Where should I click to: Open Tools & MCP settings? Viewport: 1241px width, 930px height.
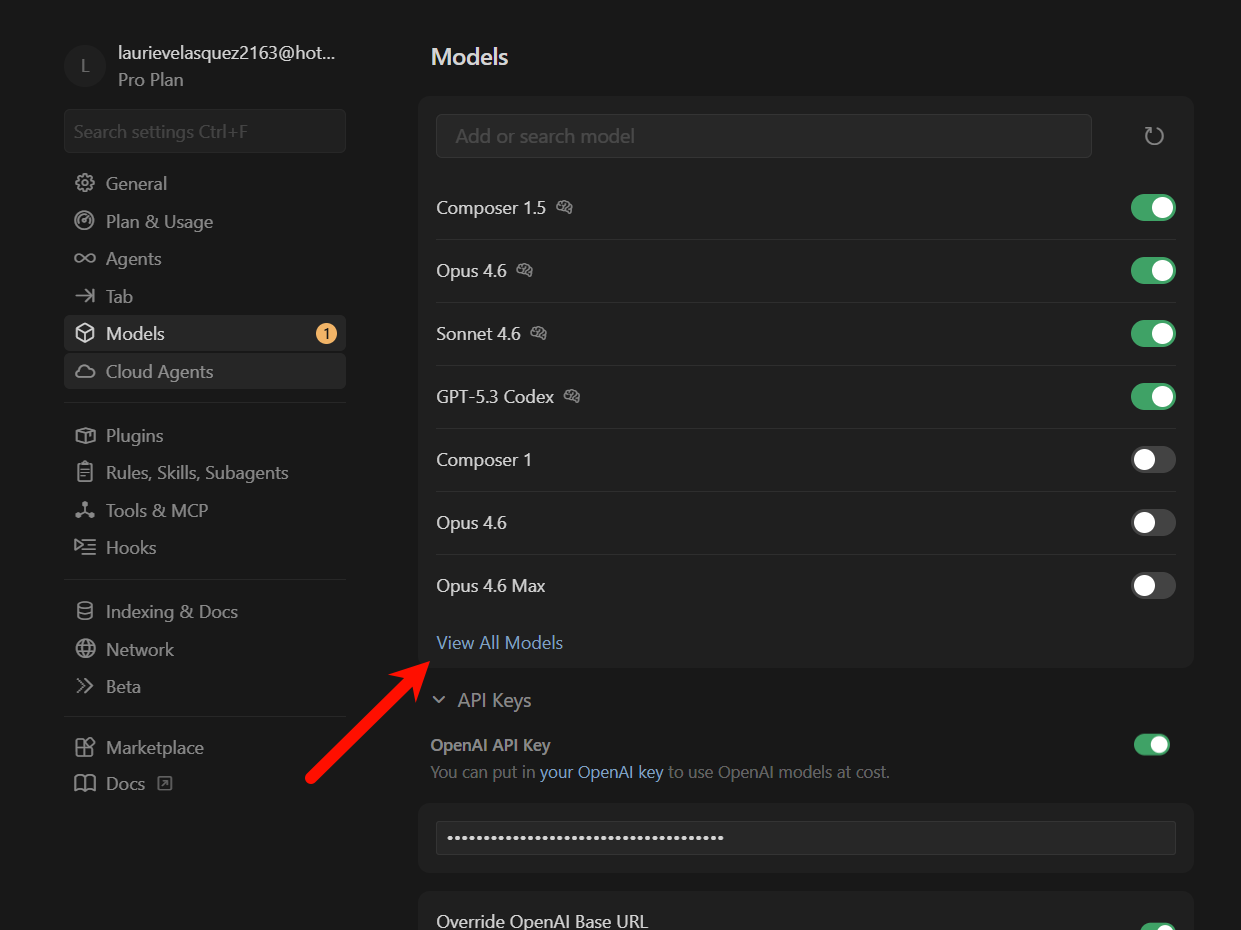tap(205, 511)
